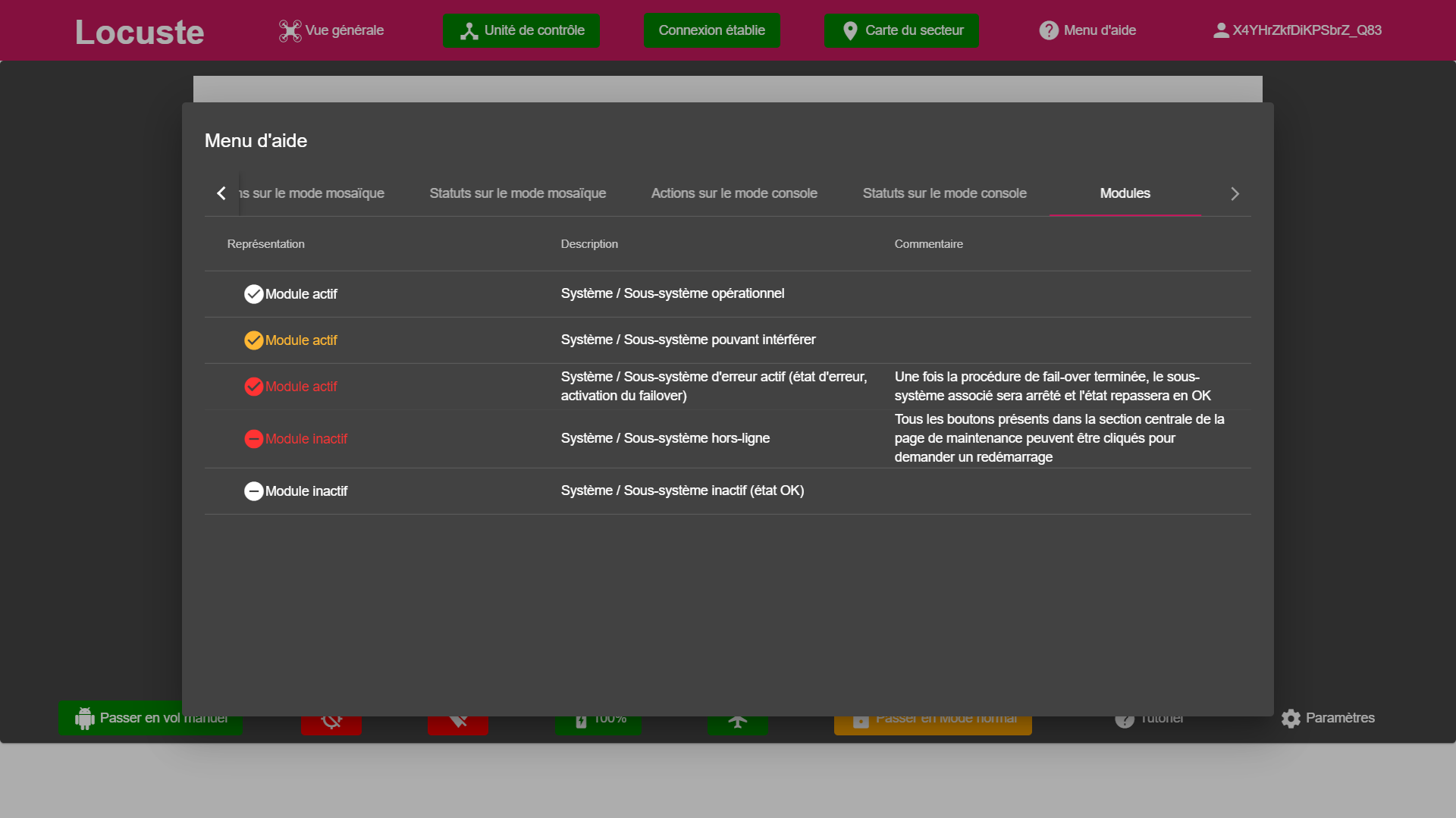Viewport: 1456px width, 818px height.
Task: Click the red minus circle Module inactif icon
Action: point(254,439)
